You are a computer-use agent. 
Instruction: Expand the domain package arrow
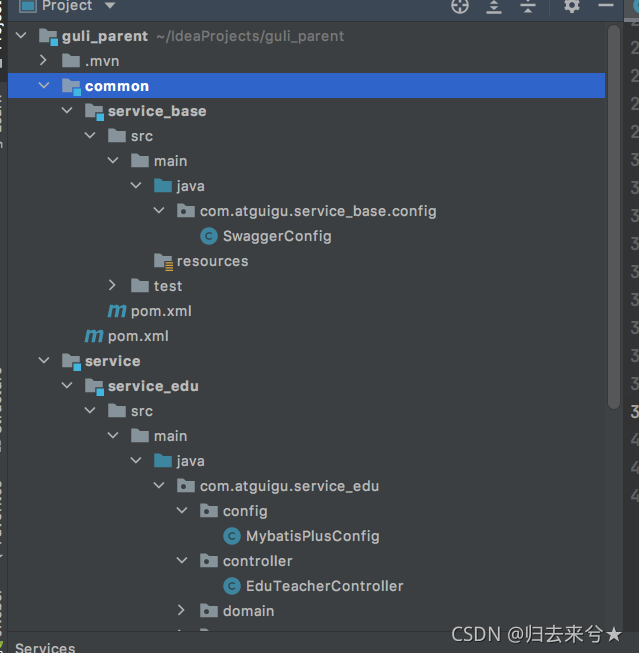click(x=181, y=611)
